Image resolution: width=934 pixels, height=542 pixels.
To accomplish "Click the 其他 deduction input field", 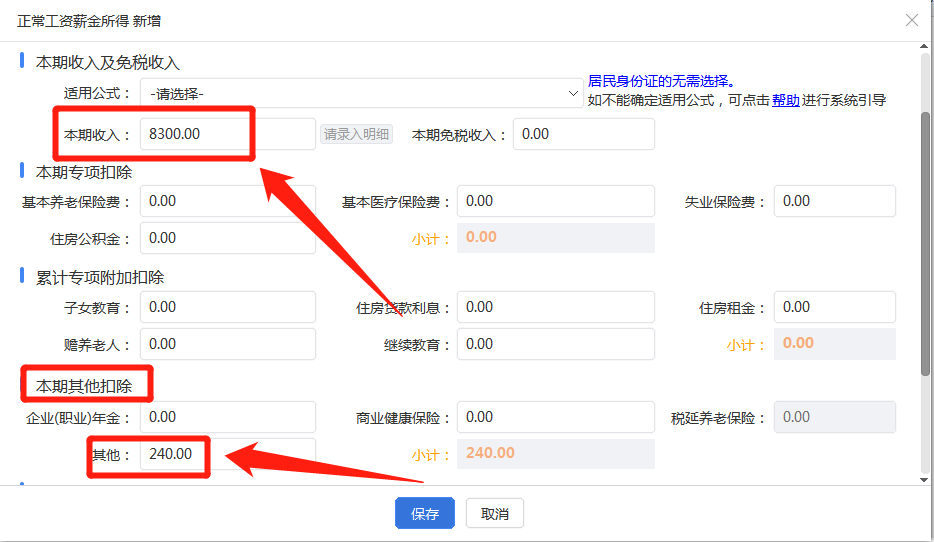I will pos(228,454).
